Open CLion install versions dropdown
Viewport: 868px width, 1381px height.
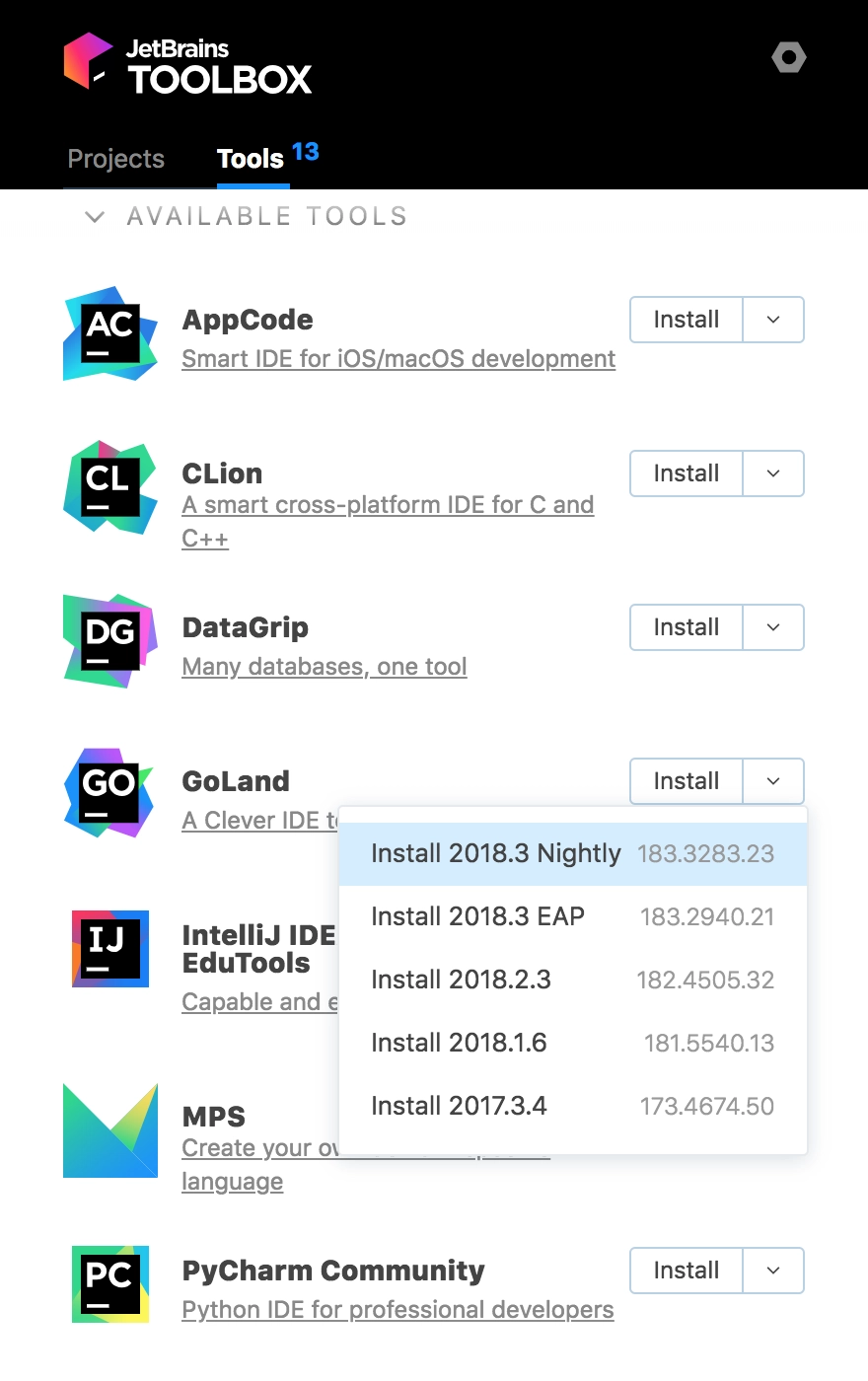point(773,473)
